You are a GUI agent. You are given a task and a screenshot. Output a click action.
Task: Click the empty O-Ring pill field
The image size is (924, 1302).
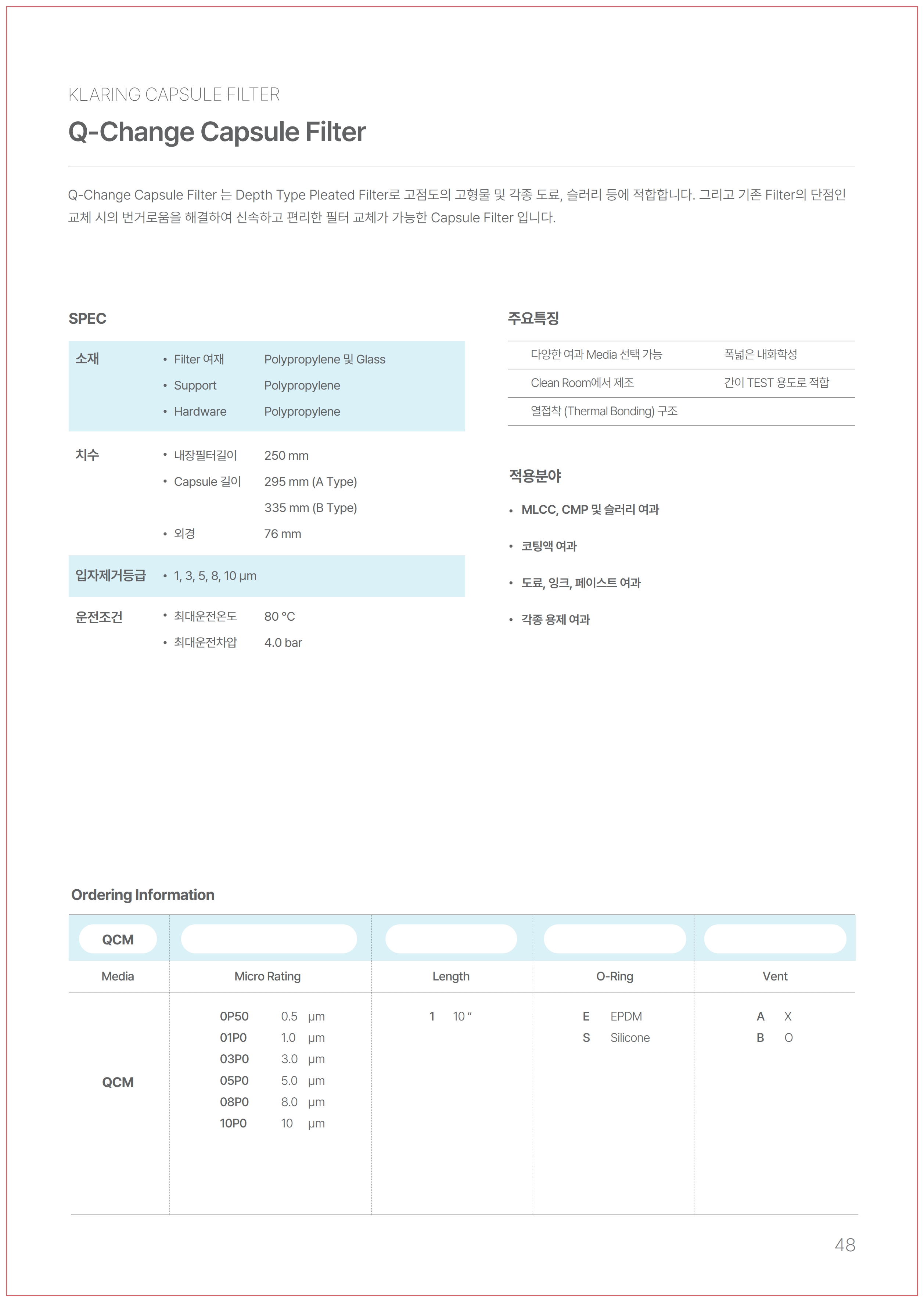[x=615, y=939]
